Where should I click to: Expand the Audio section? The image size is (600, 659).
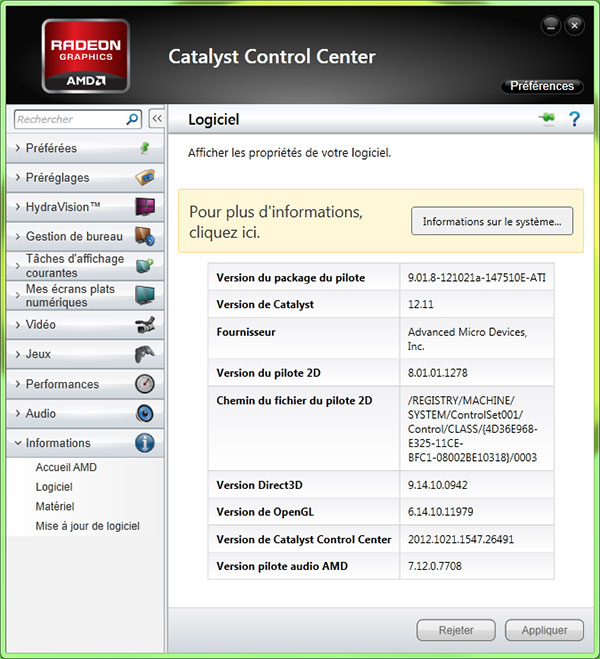[18, 414]
